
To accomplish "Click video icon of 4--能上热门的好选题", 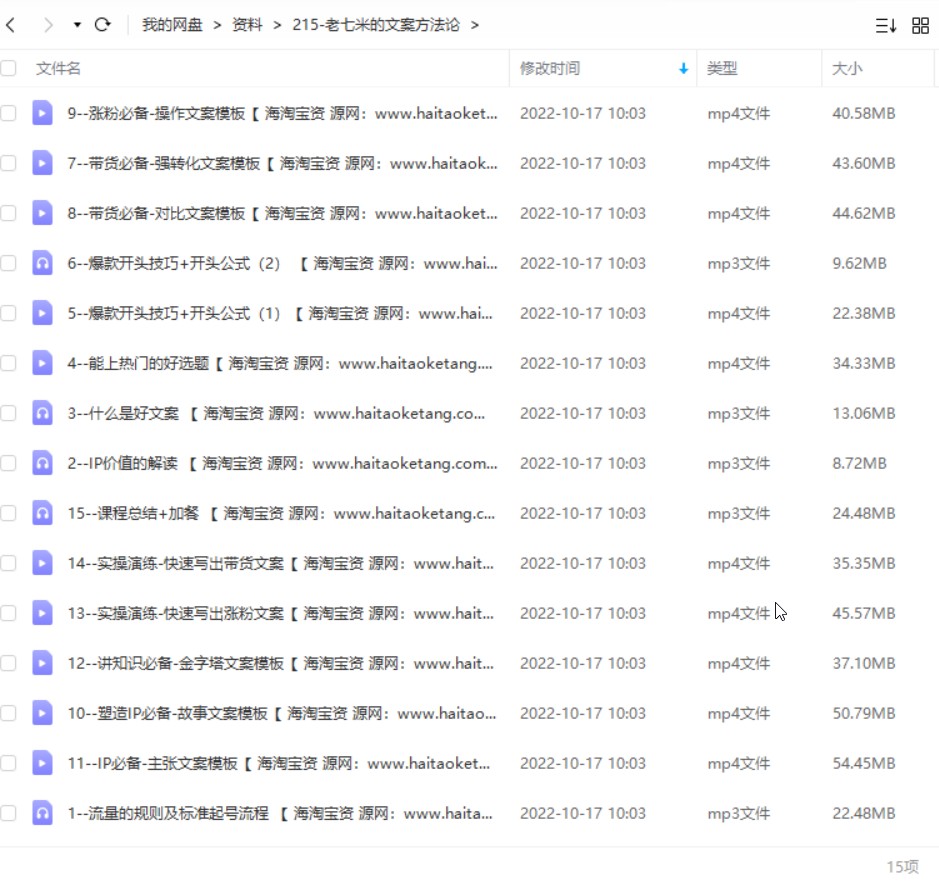I will tap(43, 363).
